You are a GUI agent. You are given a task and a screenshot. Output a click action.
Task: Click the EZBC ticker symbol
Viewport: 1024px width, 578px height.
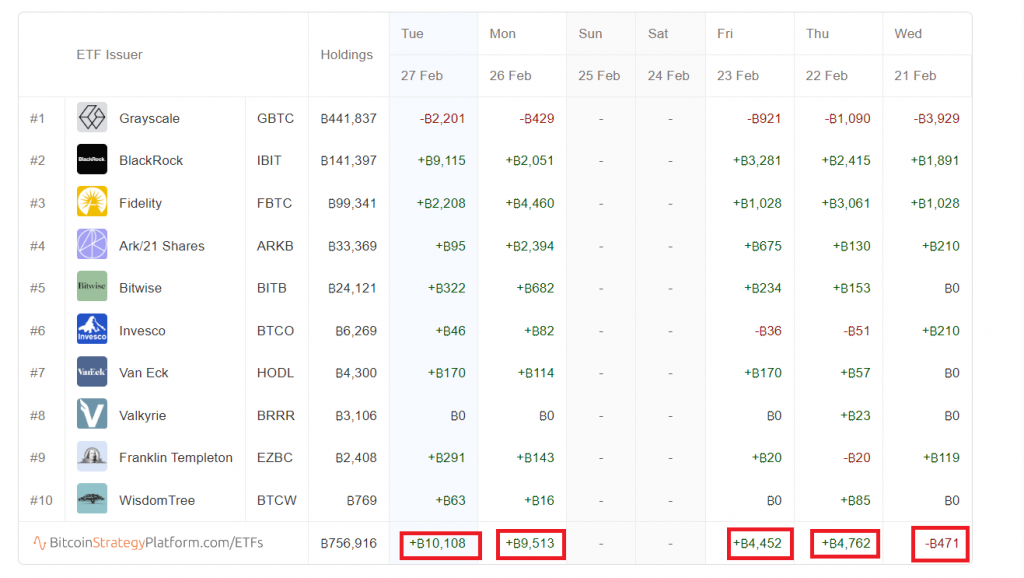point(274,458)
